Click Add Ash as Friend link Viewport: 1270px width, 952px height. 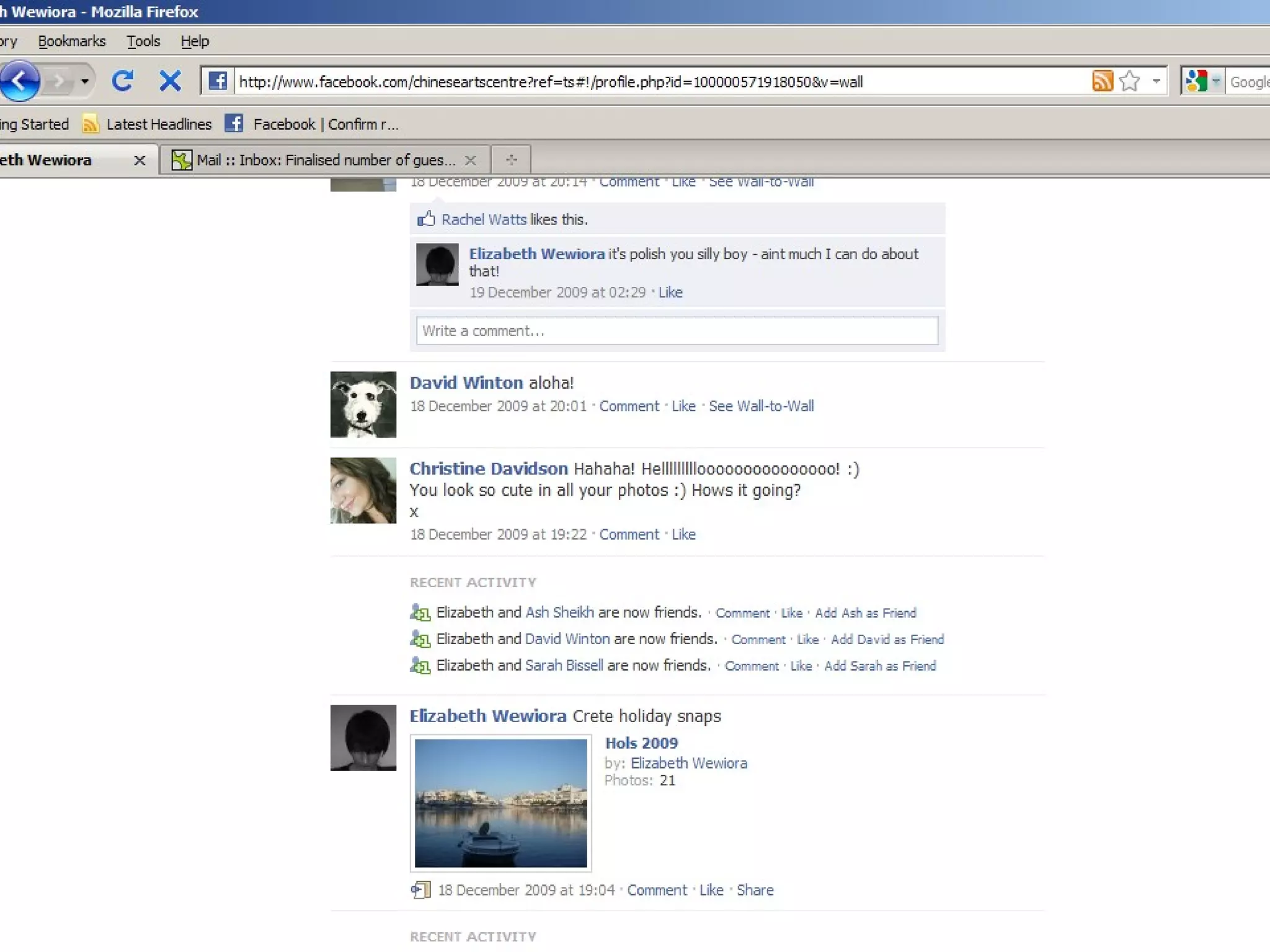pyautogui.click(x=865, y=613)
